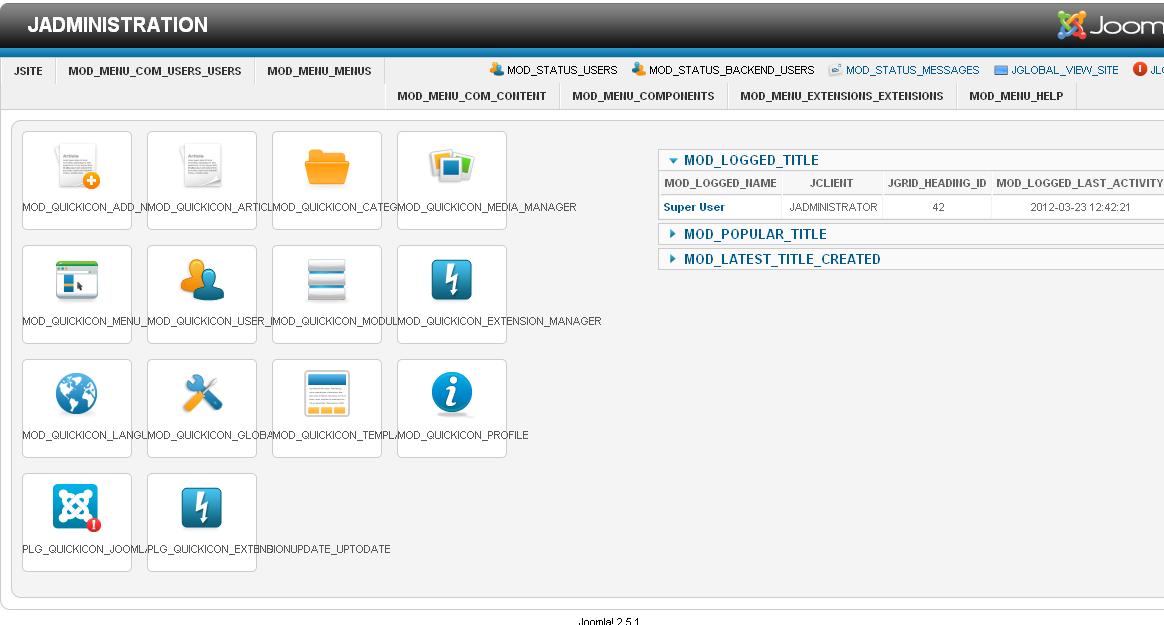The width and height of the screenshot is (1164, 625).
Task: Click the MOD_STATUS_MESSAGES envelope icon
Action: point(835,69)
